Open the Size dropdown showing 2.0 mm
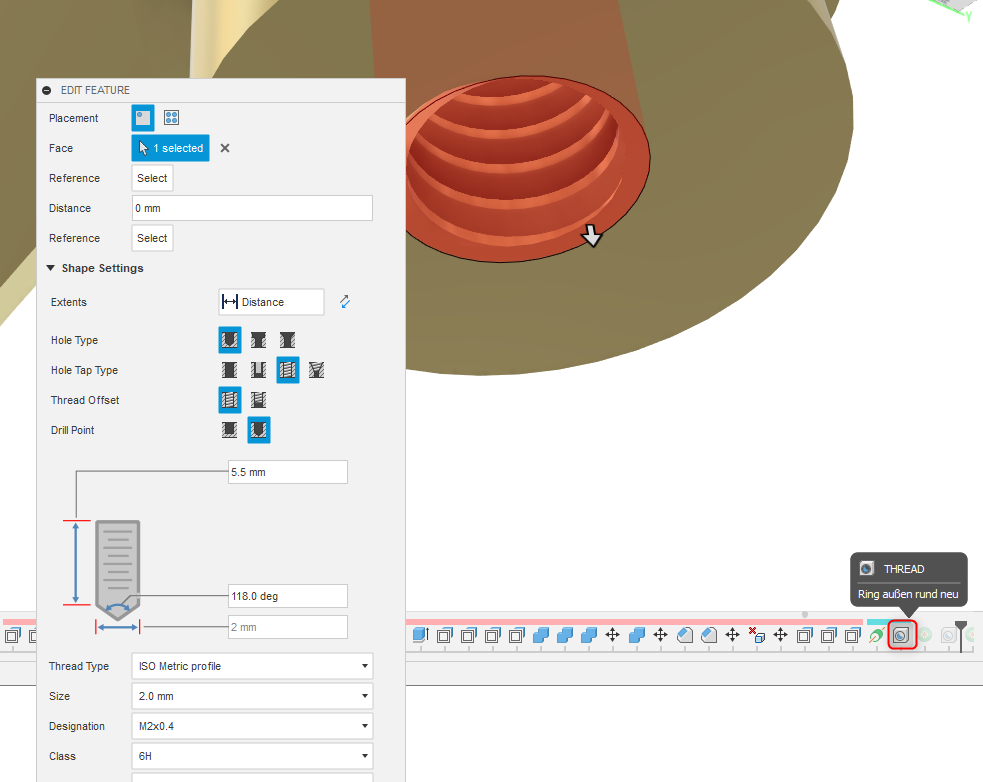Screen dimensions: 983x782 [x=252, y=696]
